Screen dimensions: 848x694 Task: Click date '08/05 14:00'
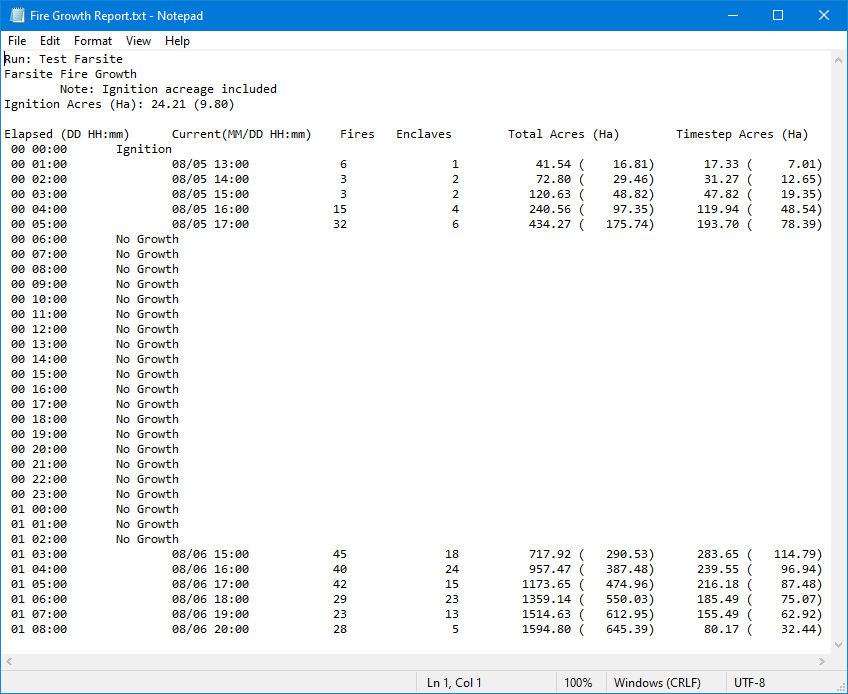210,179
